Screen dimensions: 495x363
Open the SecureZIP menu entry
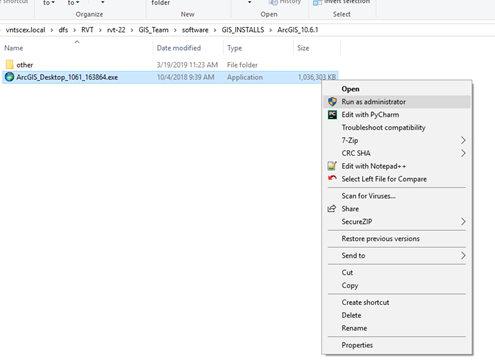click(x=397, y=222)
